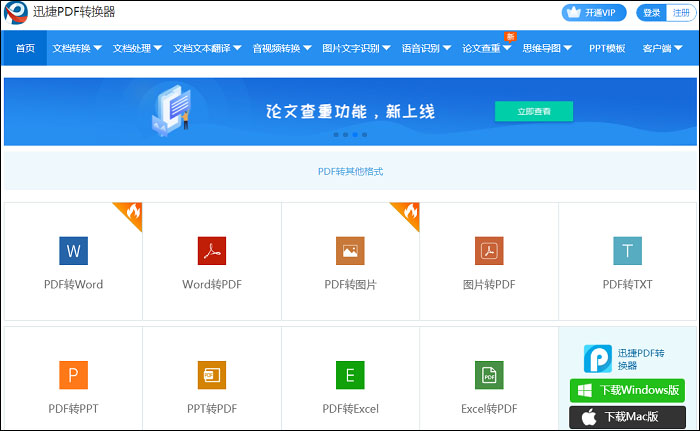Click the slide icon for PPT转PDF

(x=212, y=375)
